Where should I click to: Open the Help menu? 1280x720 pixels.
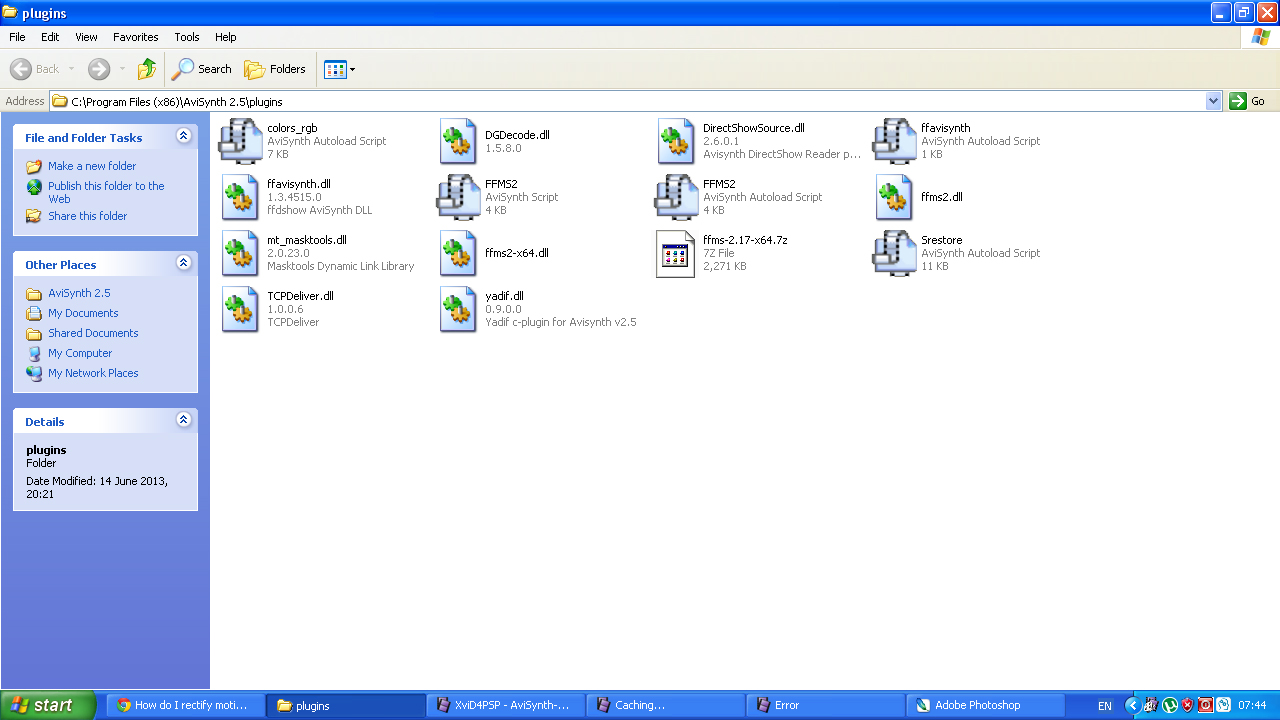pos(226,37)
